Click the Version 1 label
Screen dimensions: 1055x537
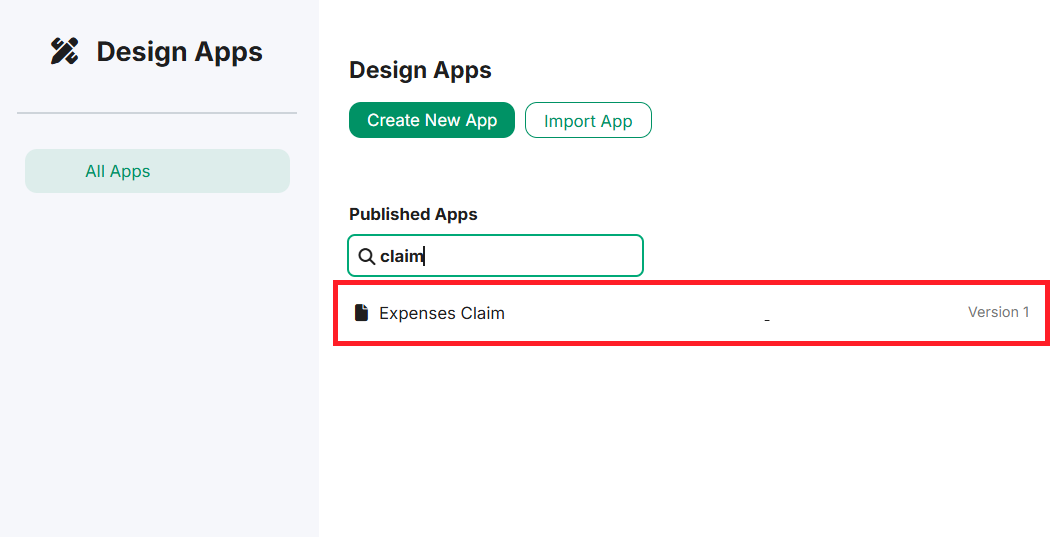998,312
